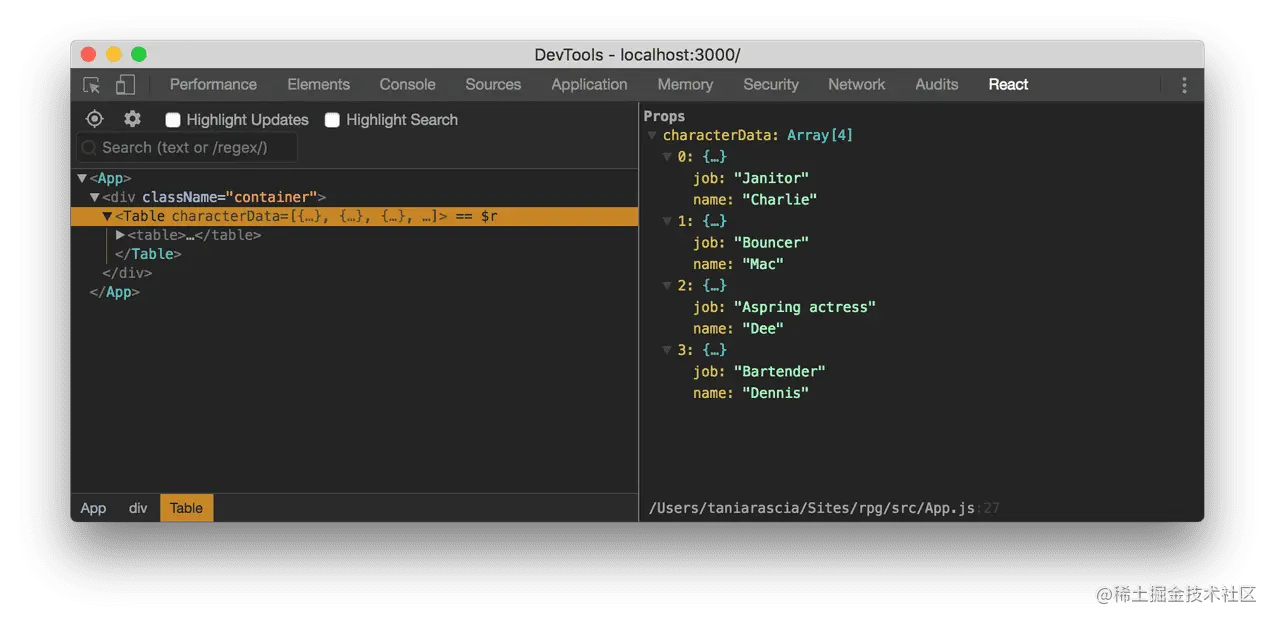Click the "Mac" name value
This screenshot has width=1275, height=623.
point(763,264)
